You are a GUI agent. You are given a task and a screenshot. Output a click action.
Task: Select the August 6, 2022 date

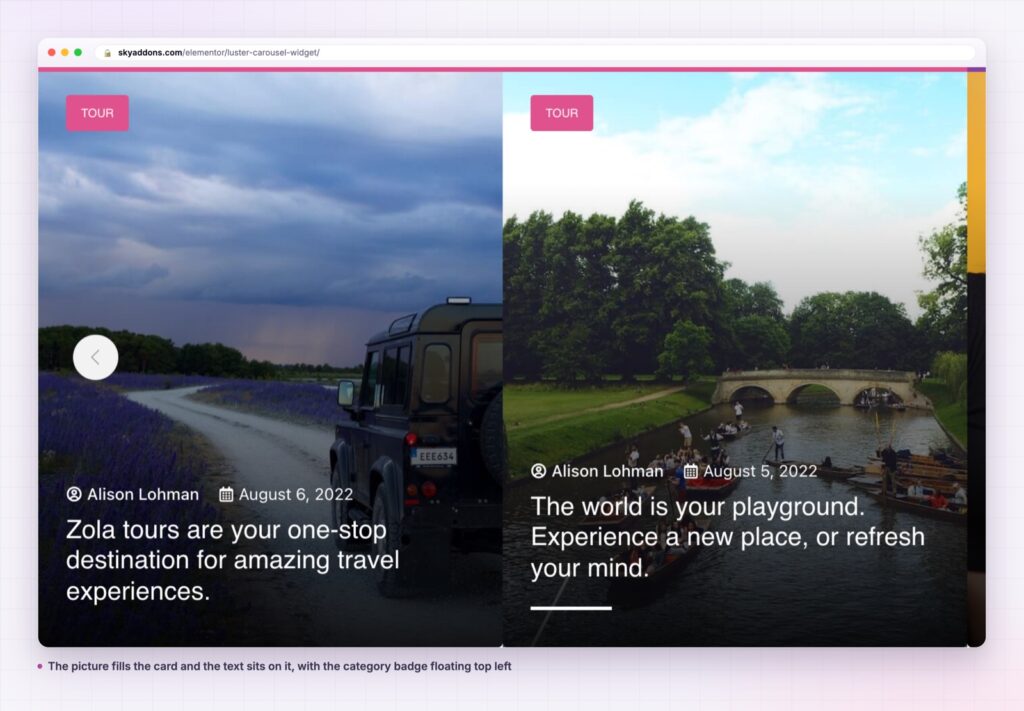(x=296, y=494)
